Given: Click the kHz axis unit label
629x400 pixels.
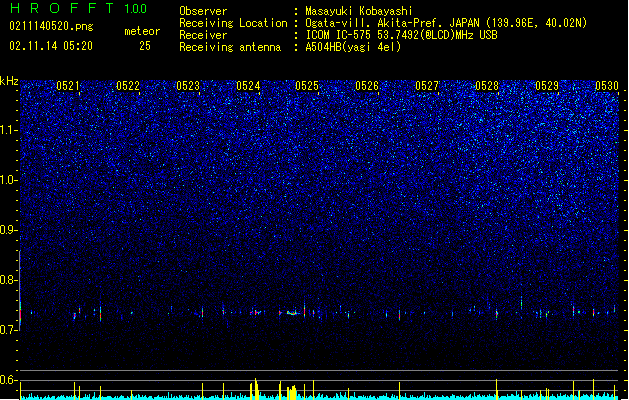Looking at the screenshot, I should 9,81.
